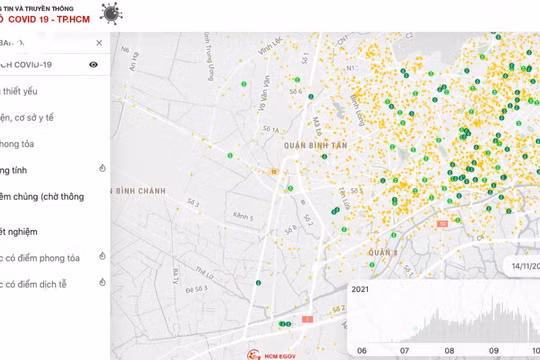Click the coronavirus logo in the header
This screenshot has width=540, height=360.
(x=111, y=13)
